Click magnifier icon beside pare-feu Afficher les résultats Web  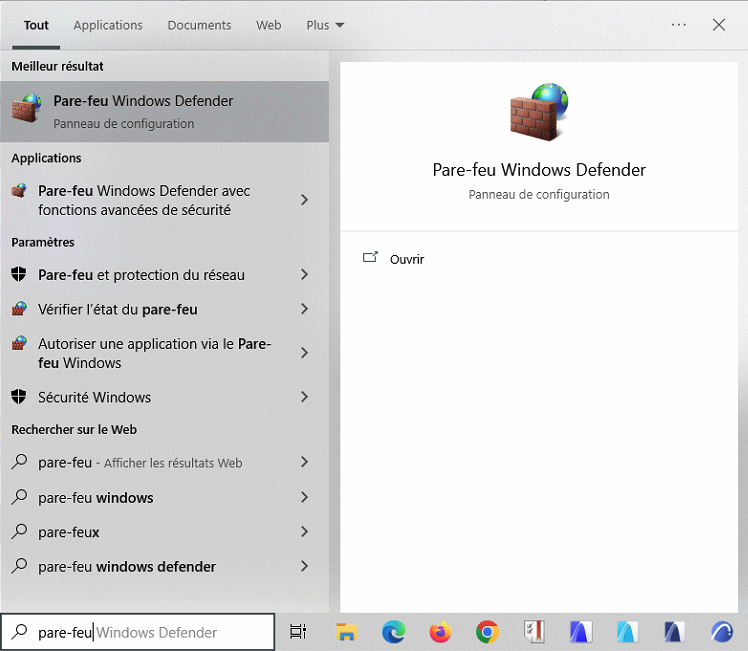pos(19,462)
